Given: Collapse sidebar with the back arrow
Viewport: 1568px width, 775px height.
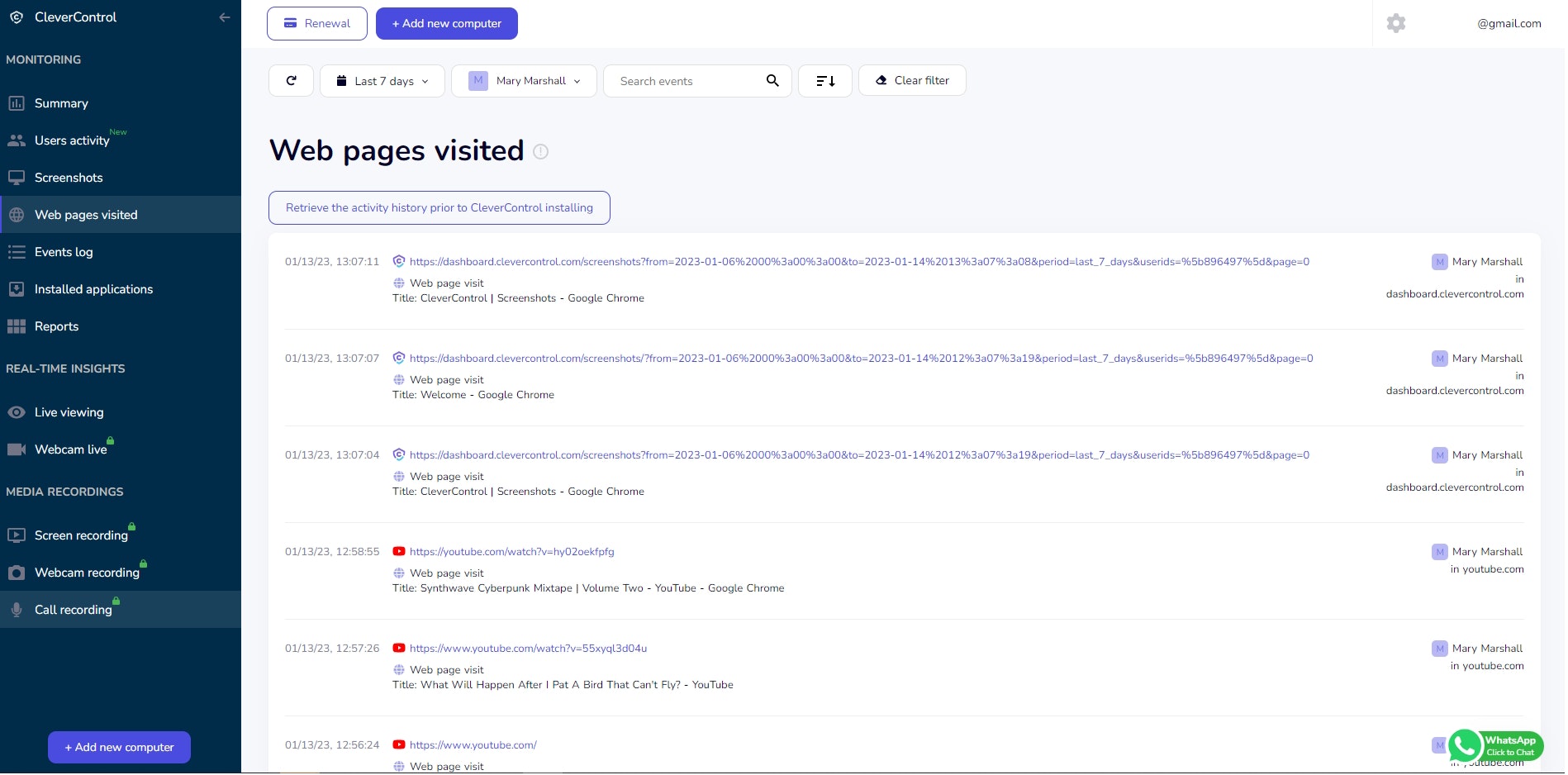Looking at the screenshot, I should (x=224, y=17).
